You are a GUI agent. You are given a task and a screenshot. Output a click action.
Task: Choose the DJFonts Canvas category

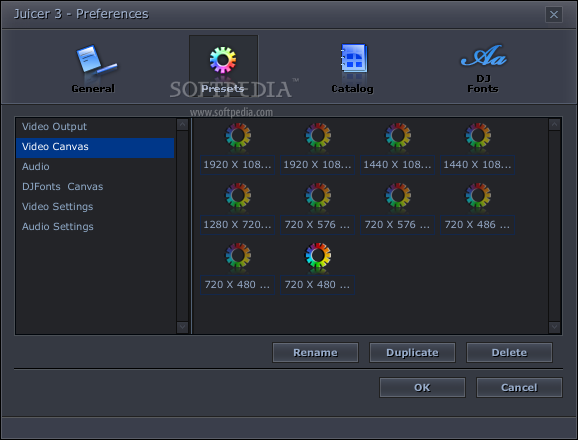(x=95, y=186)
